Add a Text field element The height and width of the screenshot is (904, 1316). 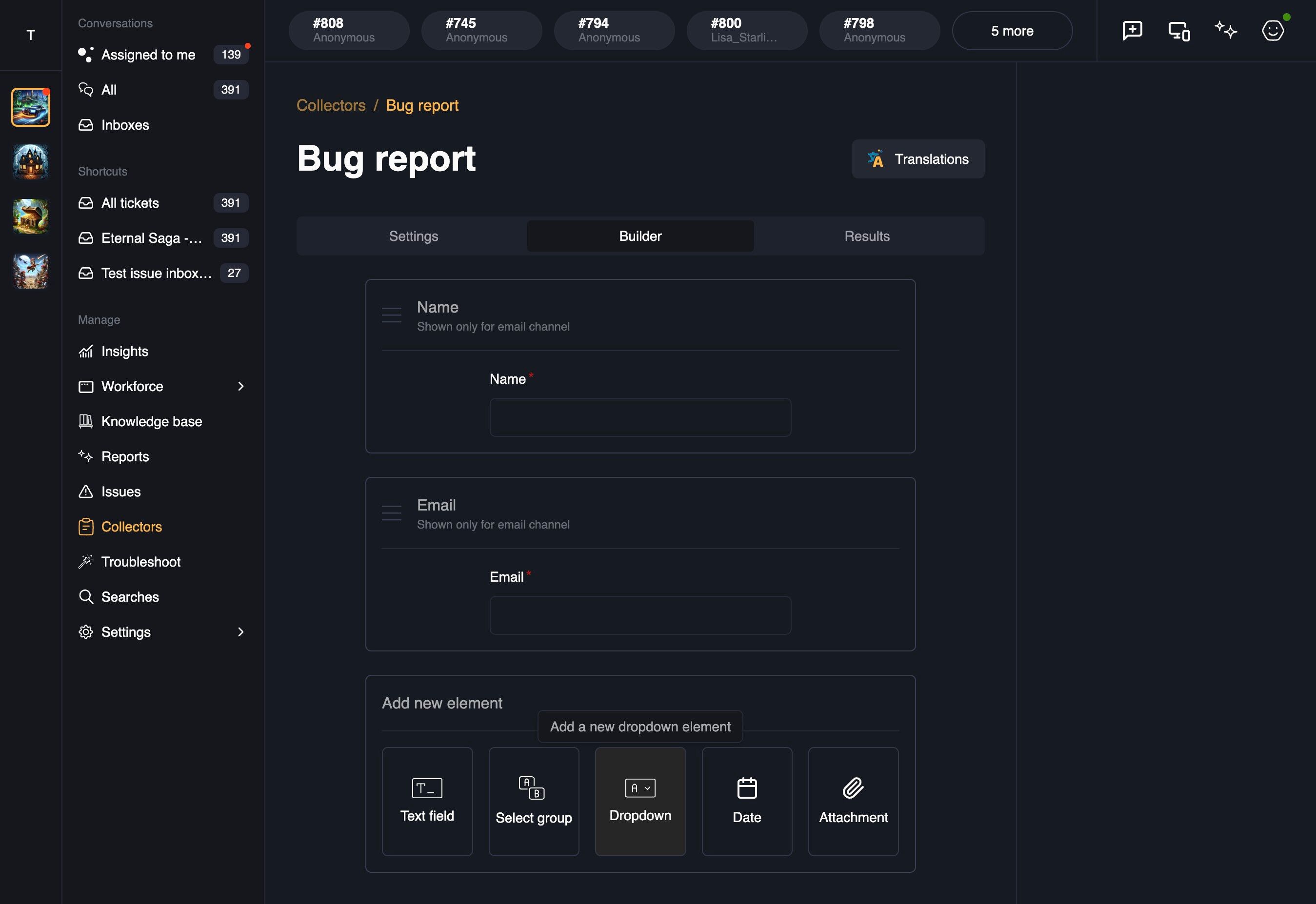(x=427, y=801)
